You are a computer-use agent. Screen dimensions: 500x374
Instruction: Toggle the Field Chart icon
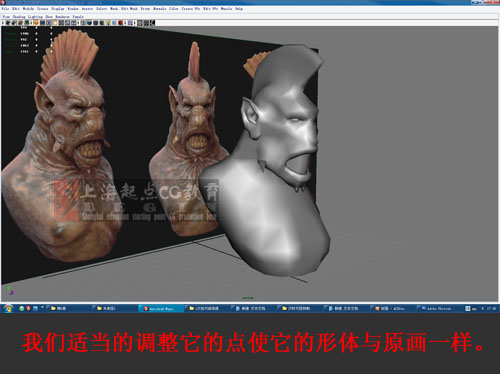pyautogui.click(x=61, y=23)
